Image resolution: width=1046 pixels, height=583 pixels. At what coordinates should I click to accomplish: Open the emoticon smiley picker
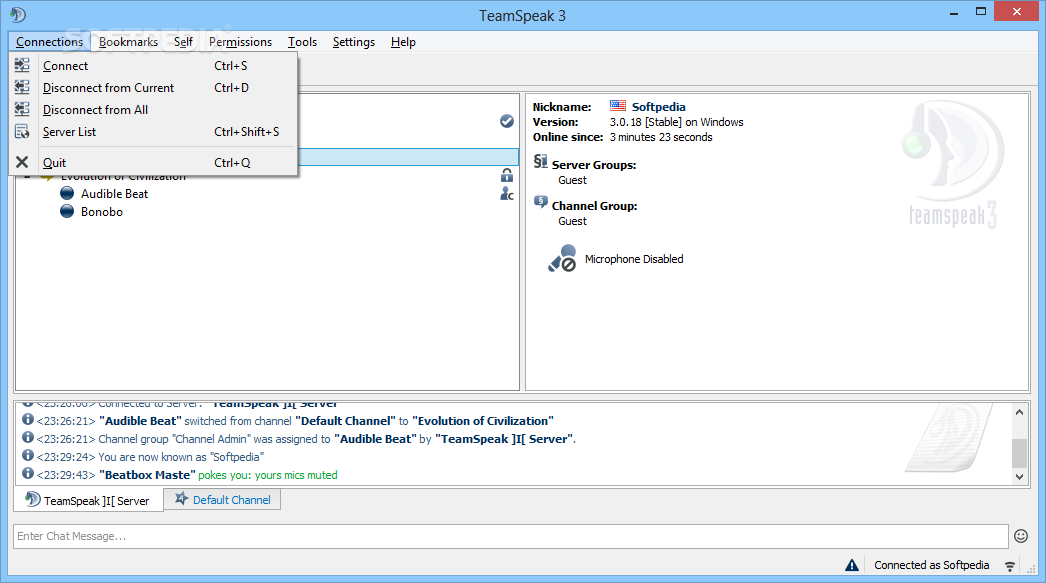click(1021, 536)
